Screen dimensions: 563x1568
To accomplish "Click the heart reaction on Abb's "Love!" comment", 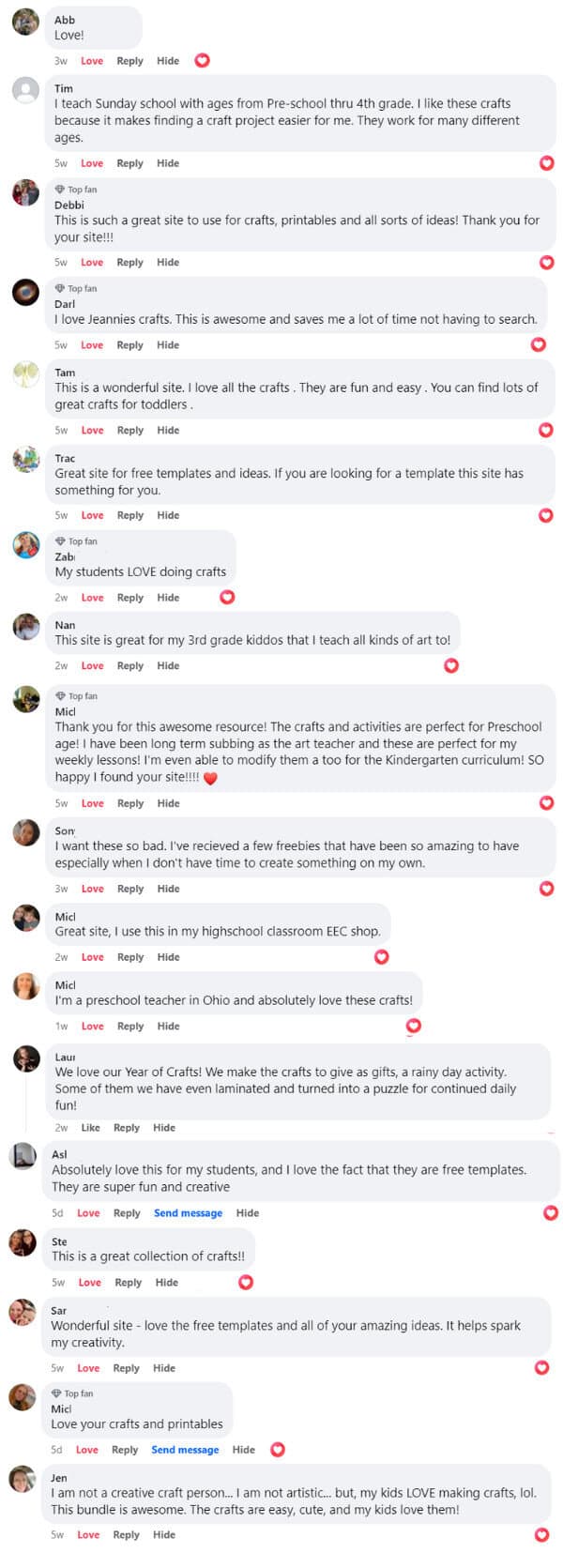I will tap(202, 60).
